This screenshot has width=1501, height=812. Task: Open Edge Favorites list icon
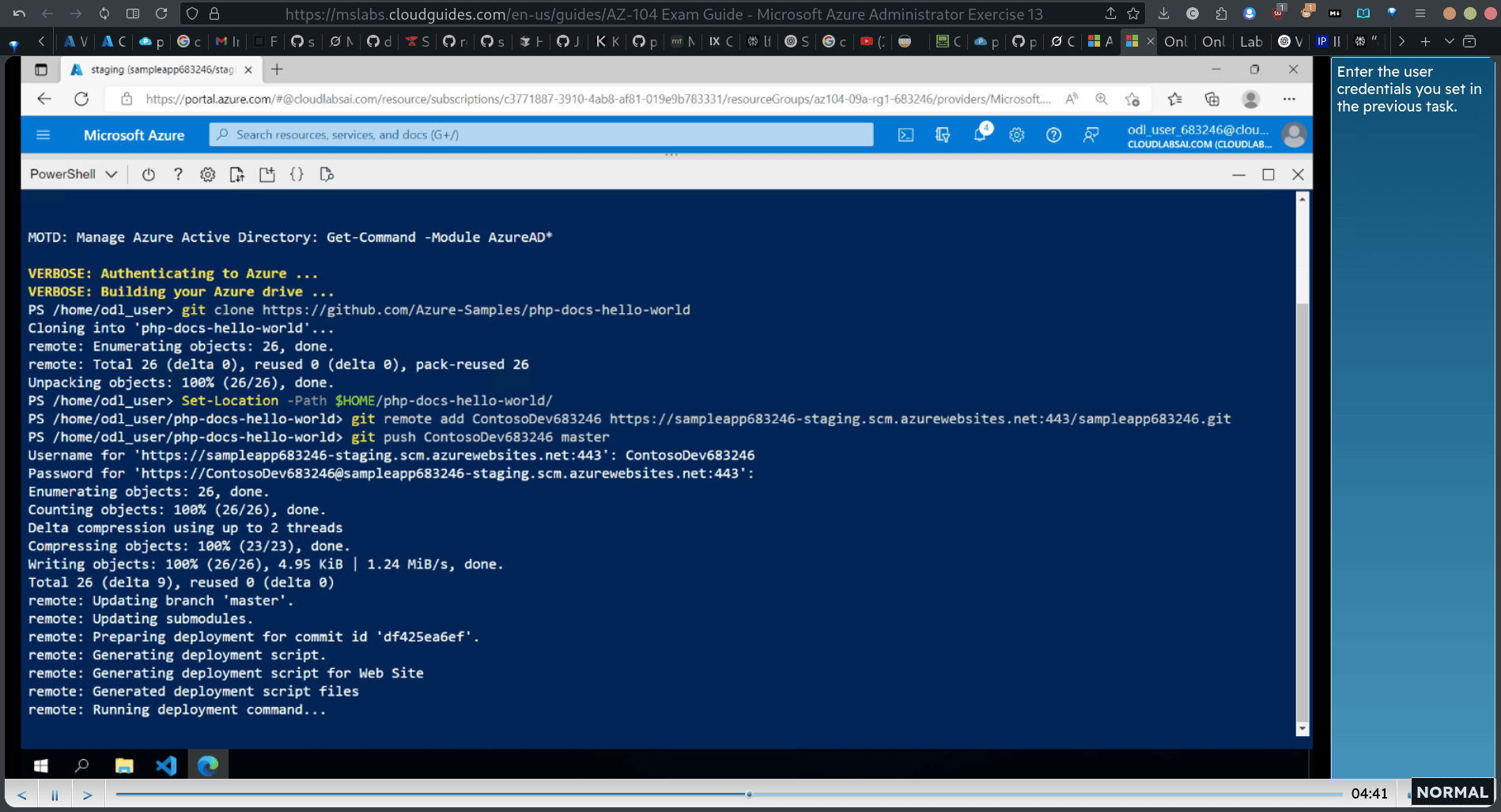coord(1174,99)
